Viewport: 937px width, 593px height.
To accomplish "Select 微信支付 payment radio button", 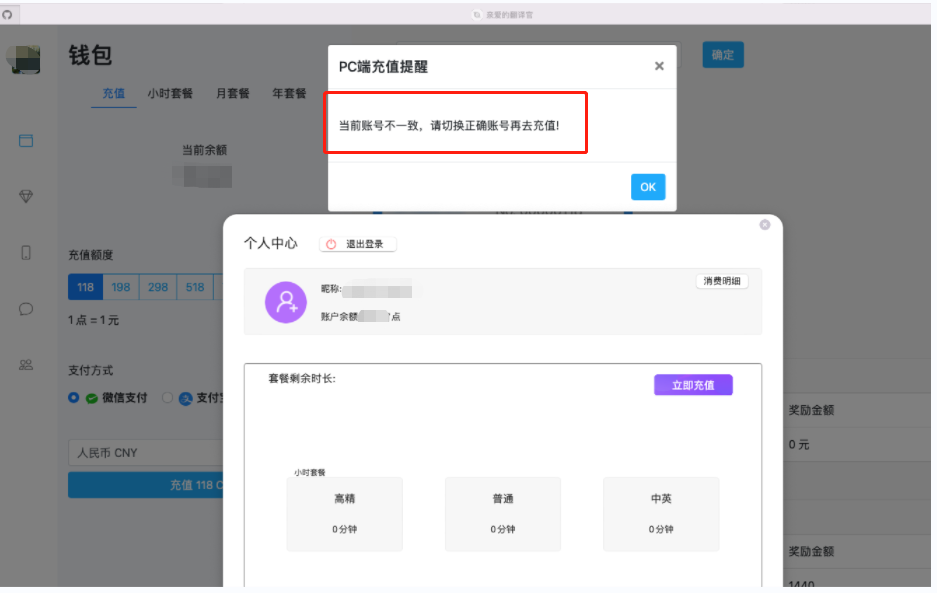I will click(x=74, y=398).
